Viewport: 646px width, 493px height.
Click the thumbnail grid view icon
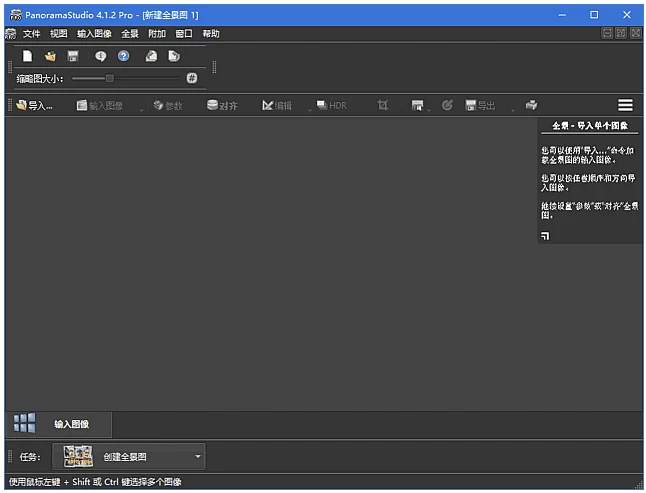[x=24, y=423]
